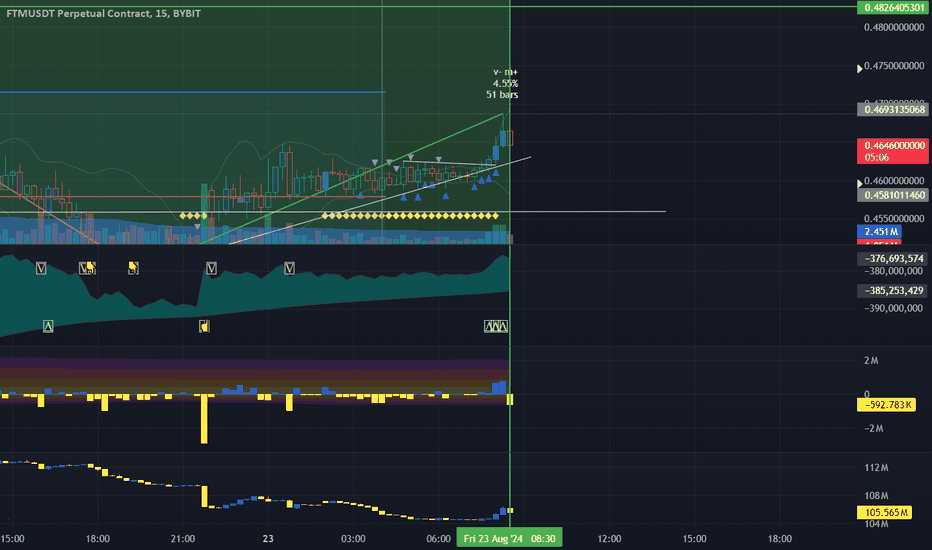Screen dimensions: 932x550
Task: Click the 4.55% 51 bars measurement label
Action: tap(503, 84)
